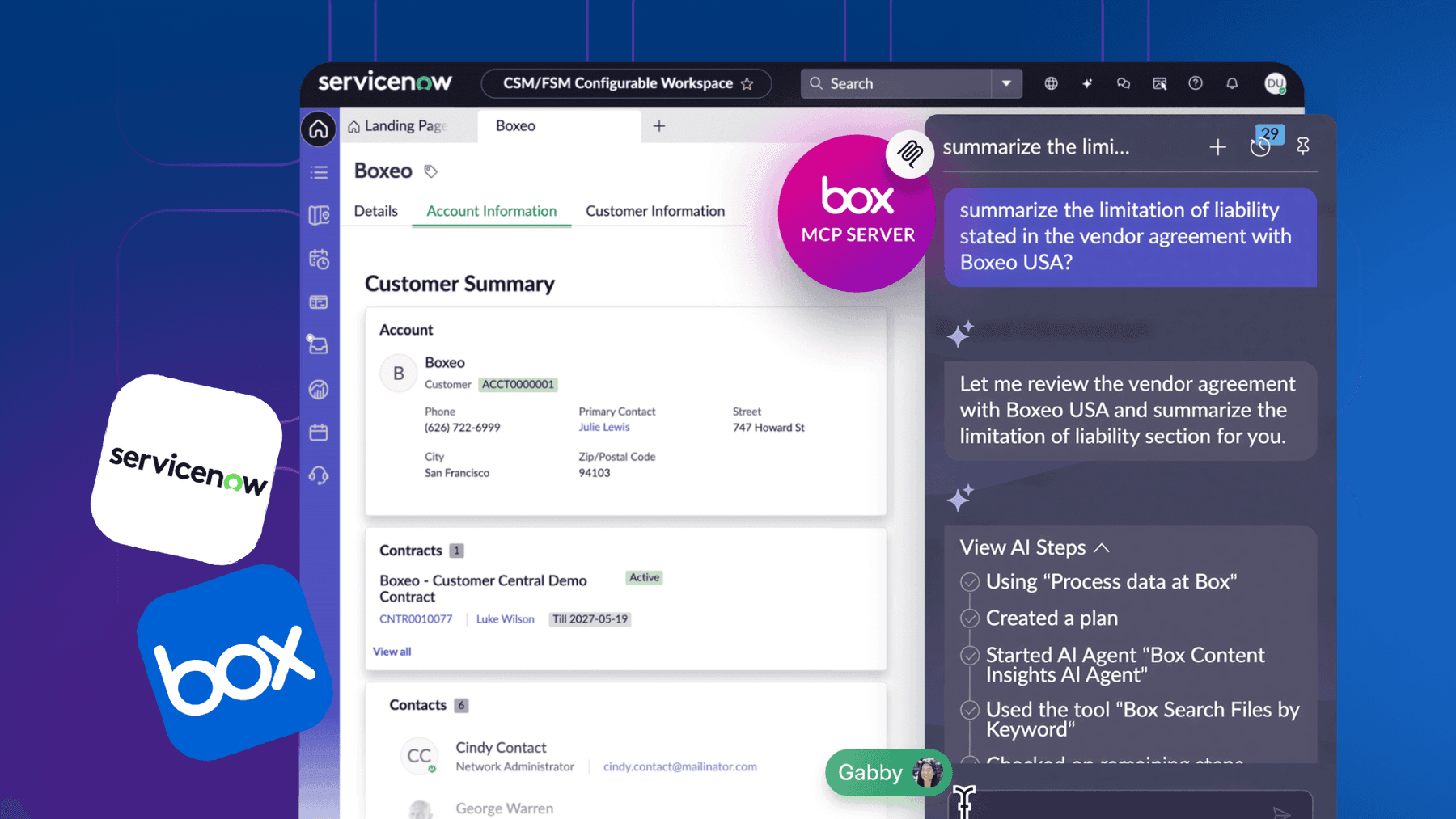
Task: Open the chat conversations icon in header
Action: coord(1124,83)
